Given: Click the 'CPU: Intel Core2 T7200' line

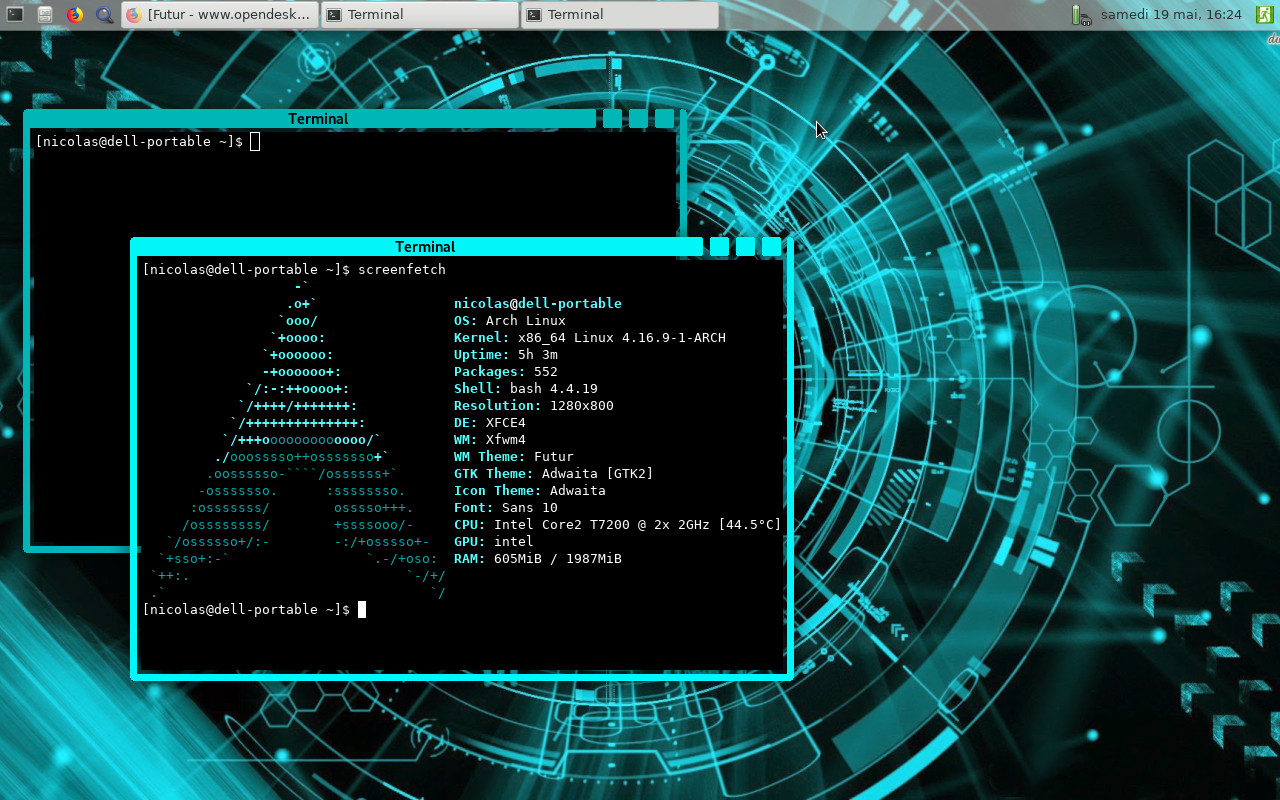Looking at the screenshot, I should 618,525.
